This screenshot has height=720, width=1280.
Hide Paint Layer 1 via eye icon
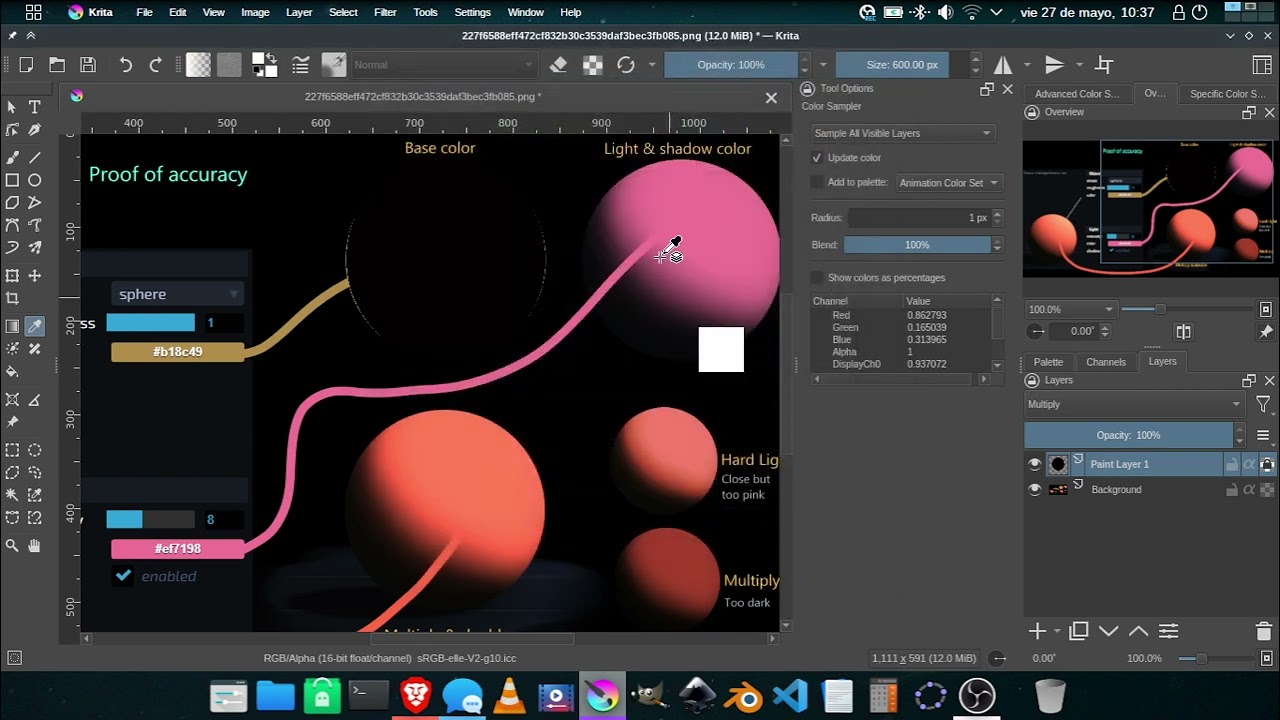1034,464
